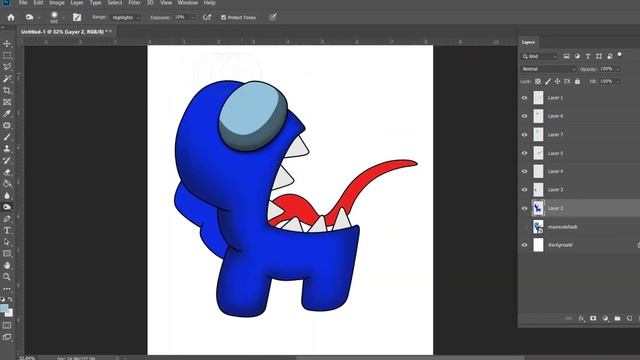Viewport: 640px width, 360px height.
Task: Hide the Background layer visibility
Action: point(524,245)
